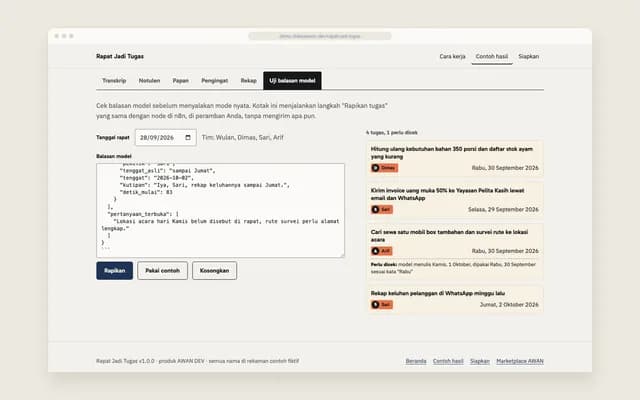Click the 'Tanggal rapat' label
The width and height of the screenshot is (640, 400).
pos(113,138)
